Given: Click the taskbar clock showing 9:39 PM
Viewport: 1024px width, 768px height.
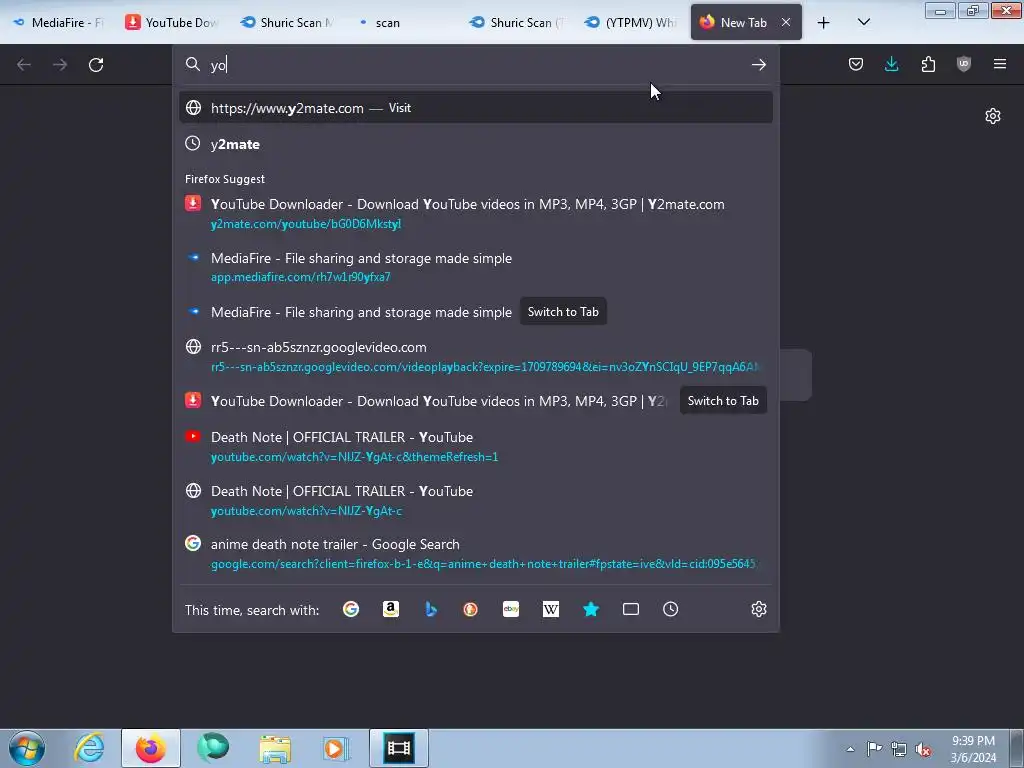Looking at the screenshot, I should pos(973,749).
